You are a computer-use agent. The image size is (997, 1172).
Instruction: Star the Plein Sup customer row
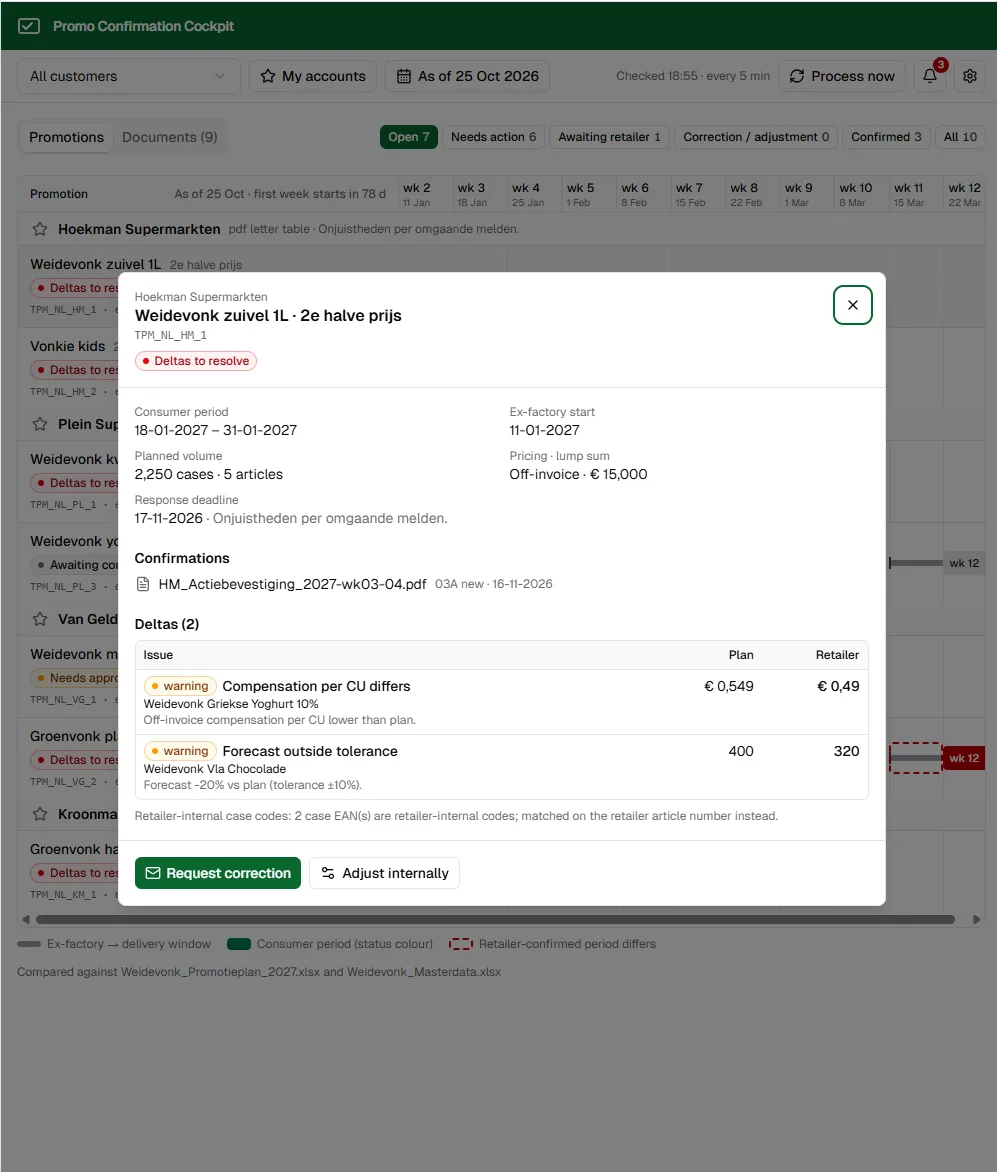tap(40, 425)
